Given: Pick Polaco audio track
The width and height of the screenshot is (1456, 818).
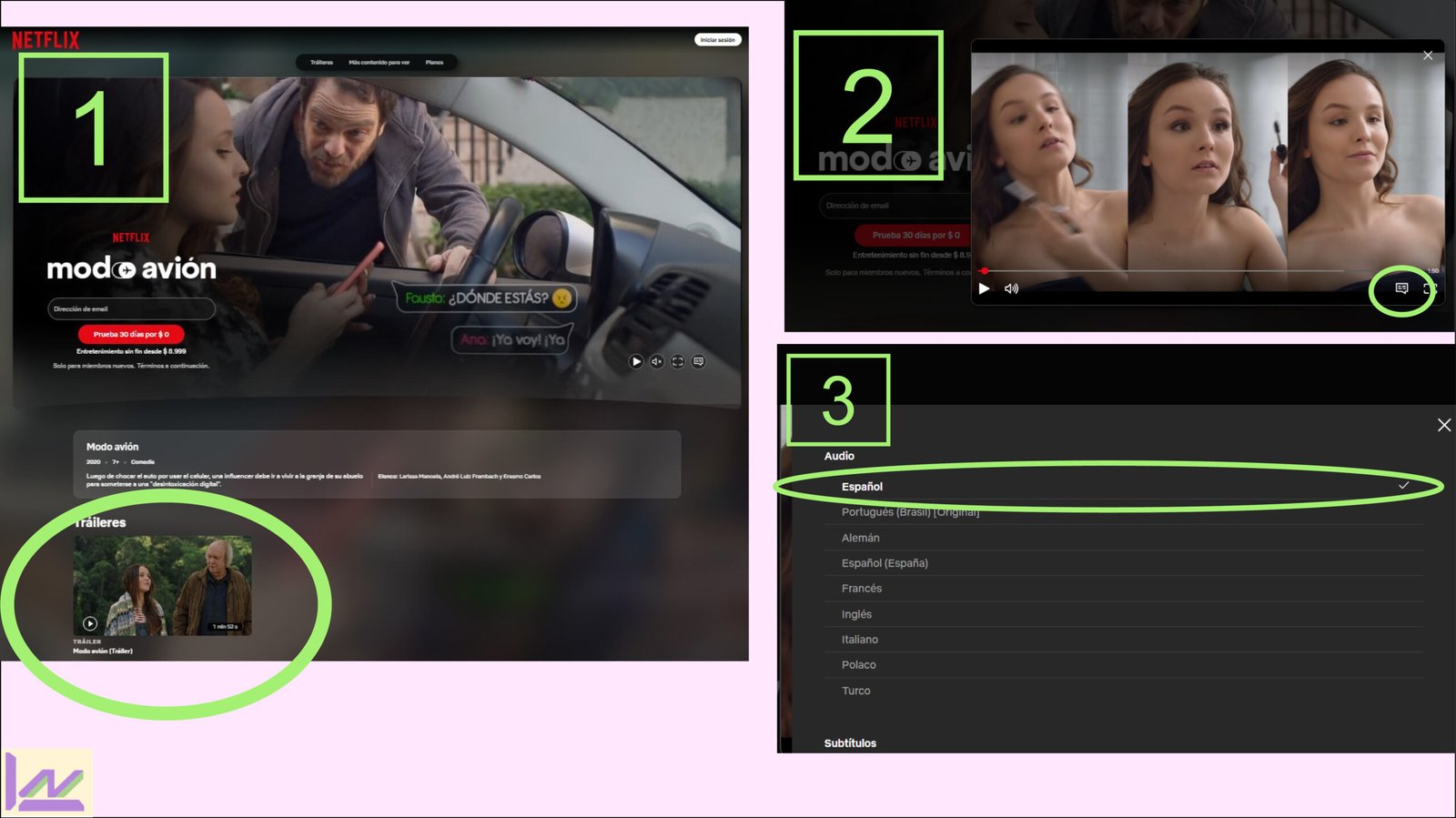Looking at the screenshot, I should point(1124,665).
